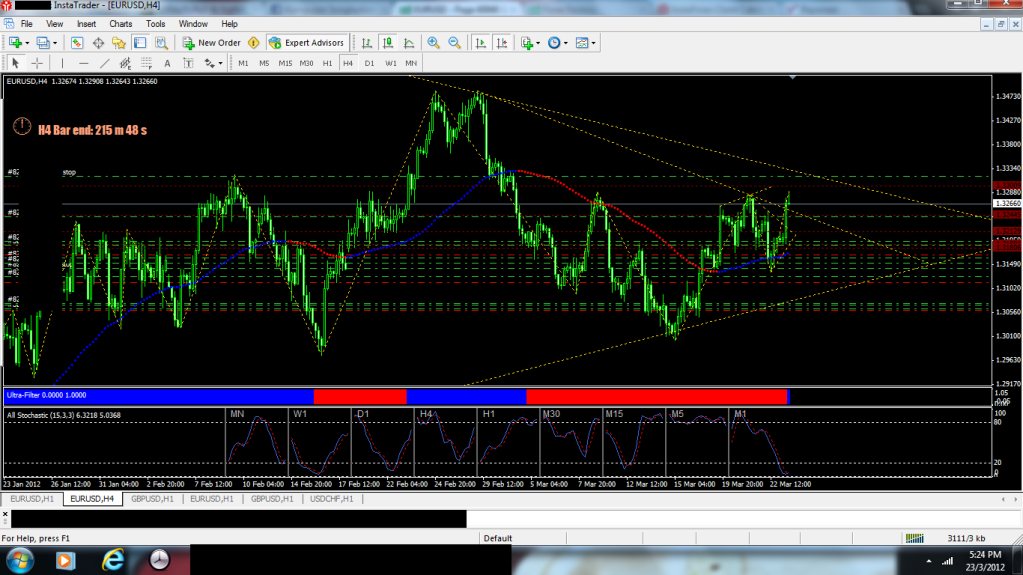Open the Insert menu

point(86,23)
